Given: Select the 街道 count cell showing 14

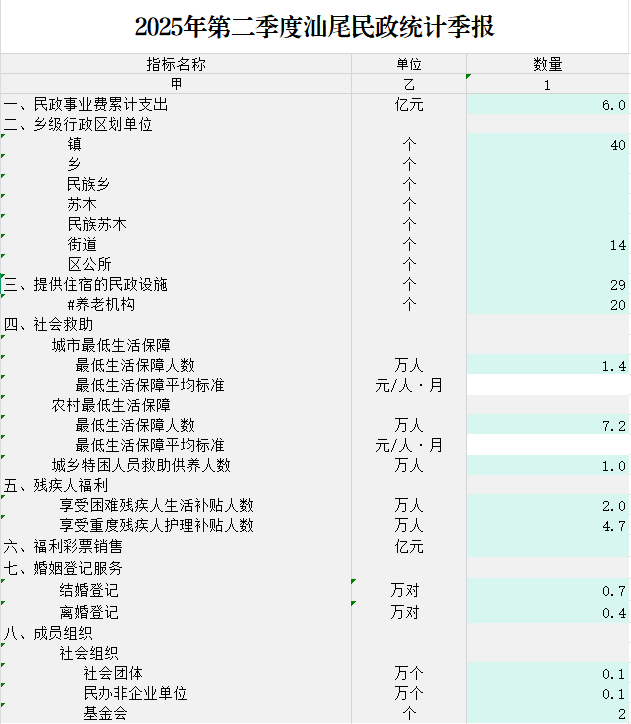Looking at the screenshot, I should pos(547,245).
